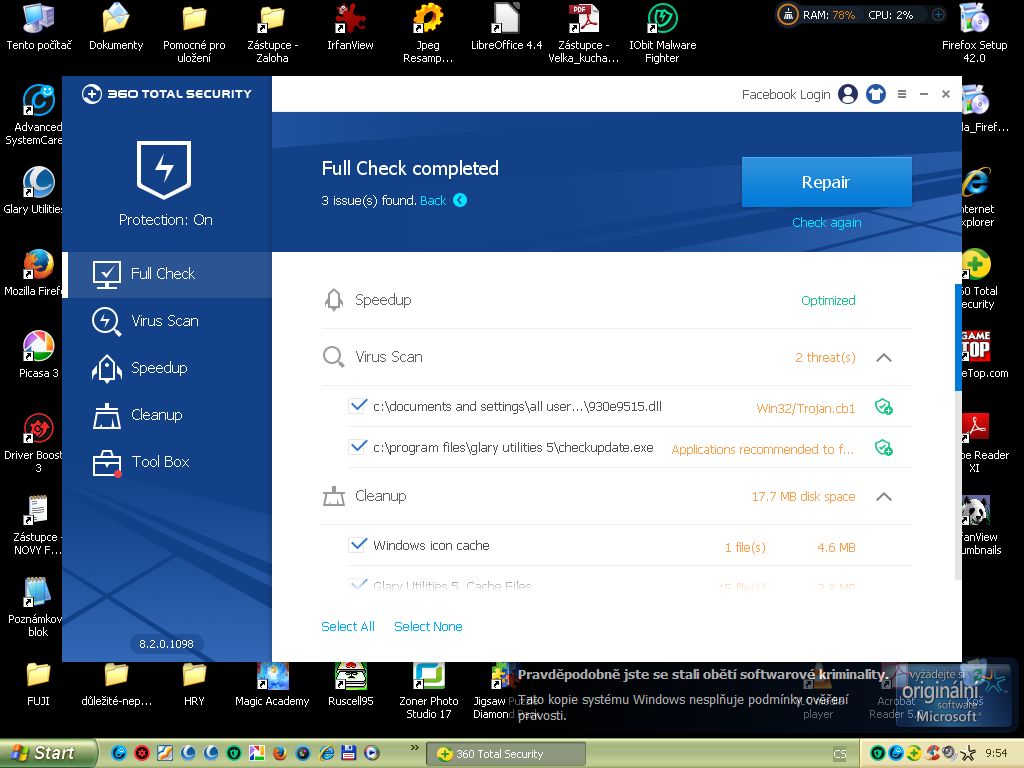
Task: Expand quick launch overflow chevron
Action: [x=414, y=747]
